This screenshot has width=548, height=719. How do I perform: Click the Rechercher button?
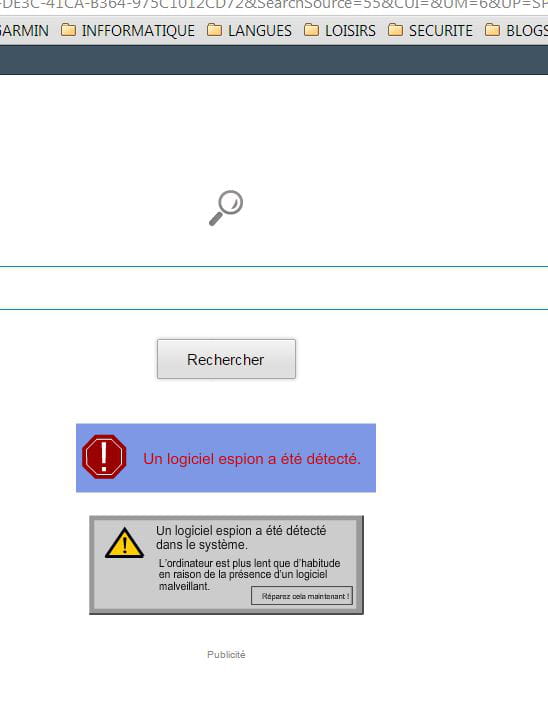coord(226,359)
